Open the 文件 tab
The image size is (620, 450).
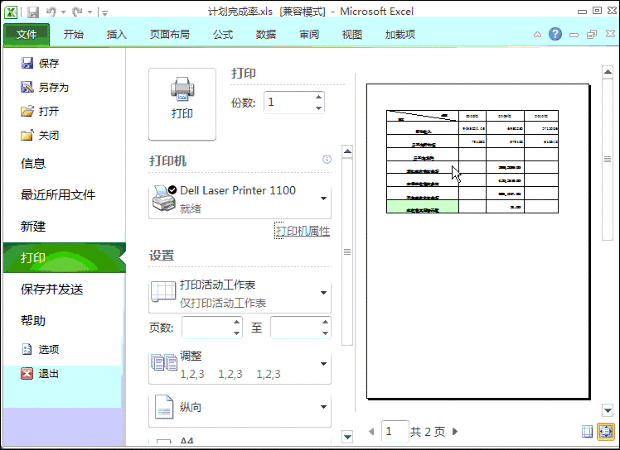(x=26, y=35)
